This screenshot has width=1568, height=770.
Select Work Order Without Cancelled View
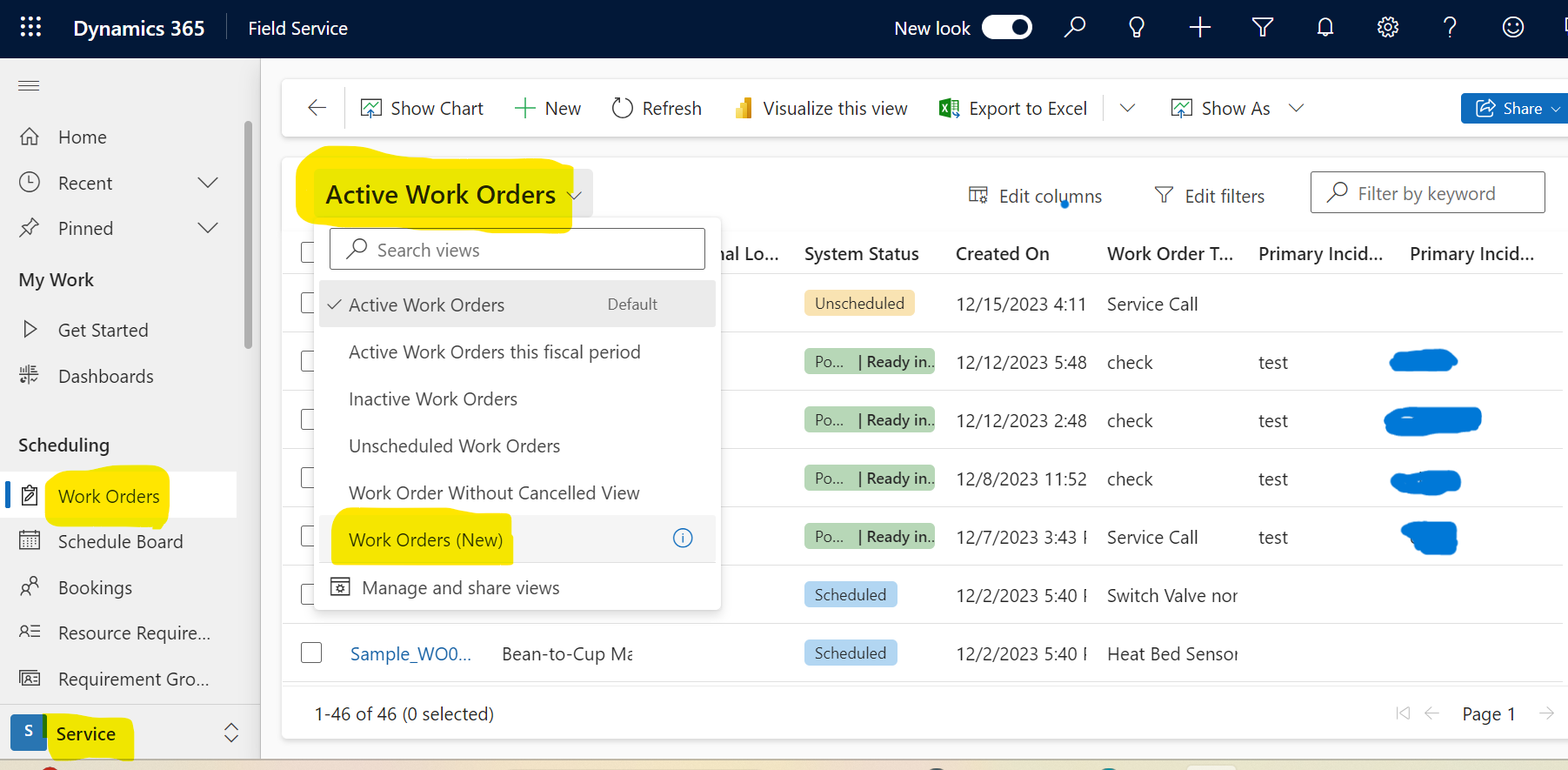(517, 492)
